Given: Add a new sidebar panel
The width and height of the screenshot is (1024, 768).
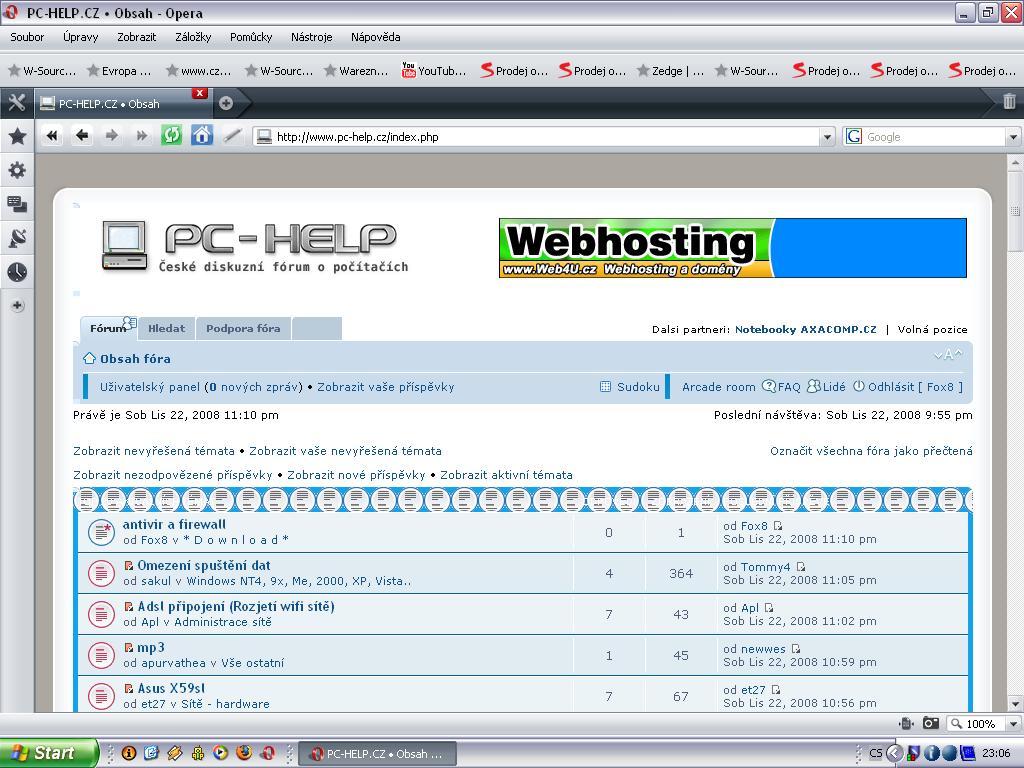Looking at the screenshot, I should [18, 306].
